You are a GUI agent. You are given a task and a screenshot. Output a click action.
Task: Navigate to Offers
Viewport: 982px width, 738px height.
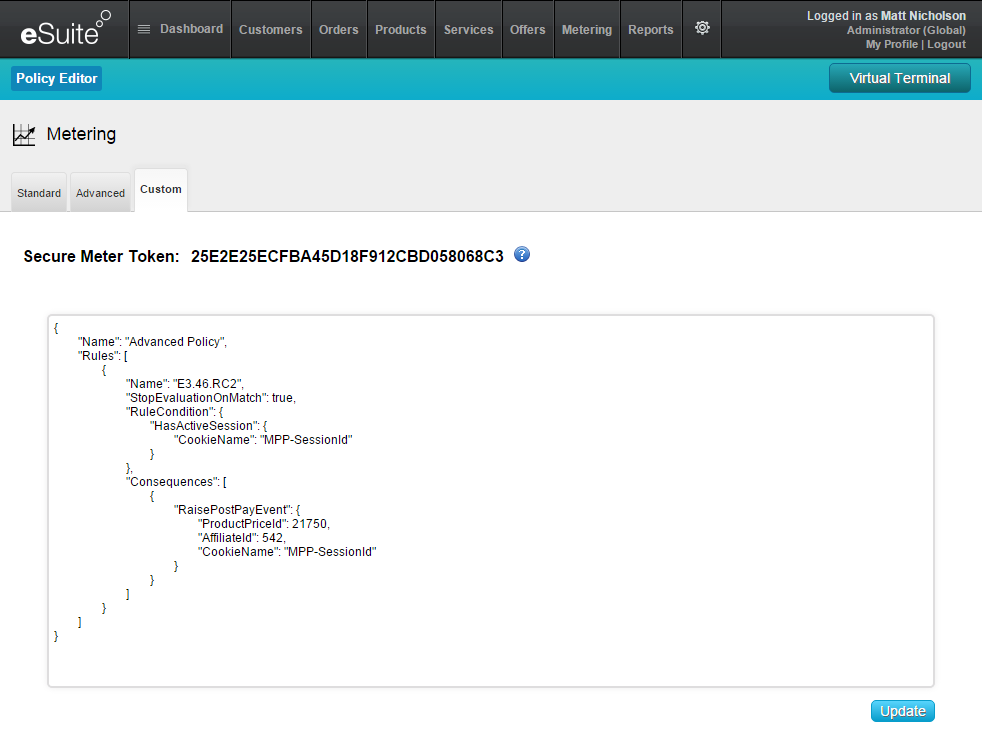tap(528, 30)
